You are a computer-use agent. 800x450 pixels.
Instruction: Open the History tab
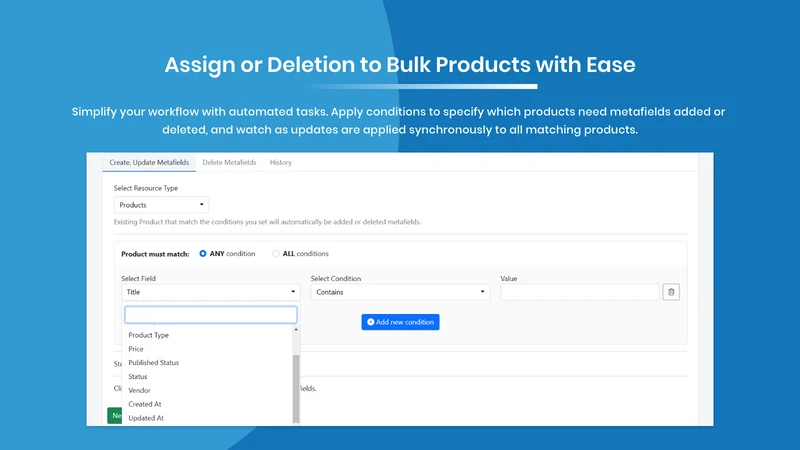[281, 162]
